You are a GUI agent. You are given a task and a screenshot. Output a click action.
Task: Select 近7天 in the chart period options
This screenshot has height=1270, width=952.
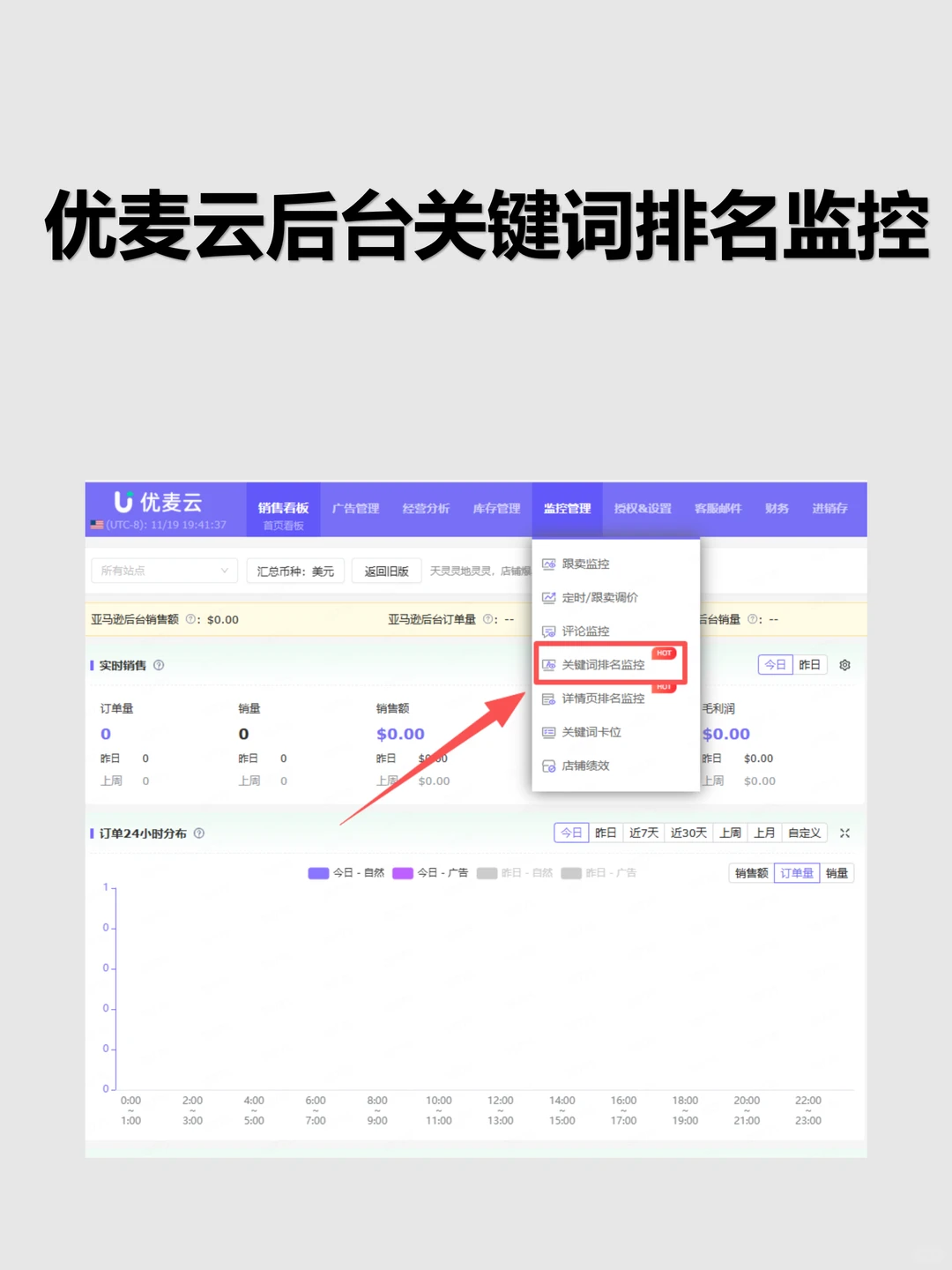pyautogui.click(x=643, y=832)
